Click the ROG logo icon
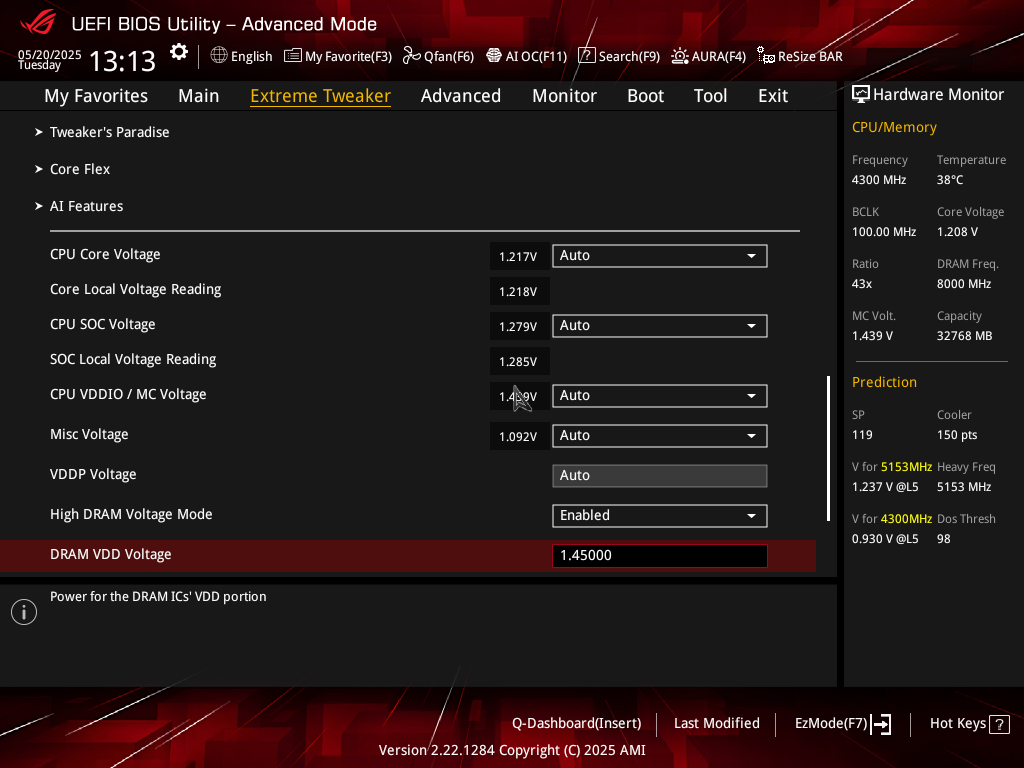Viewport: 1024px width, 768px height. [x=38, y=24]
